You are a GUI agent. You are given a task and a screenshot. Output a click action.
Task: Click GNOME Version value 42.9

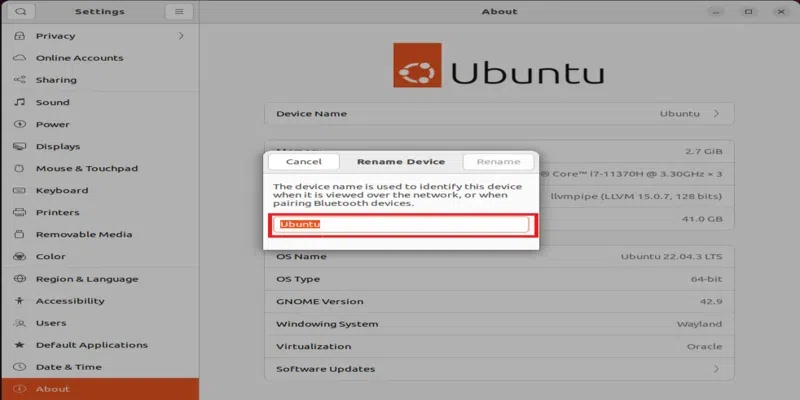click(711, 302)
